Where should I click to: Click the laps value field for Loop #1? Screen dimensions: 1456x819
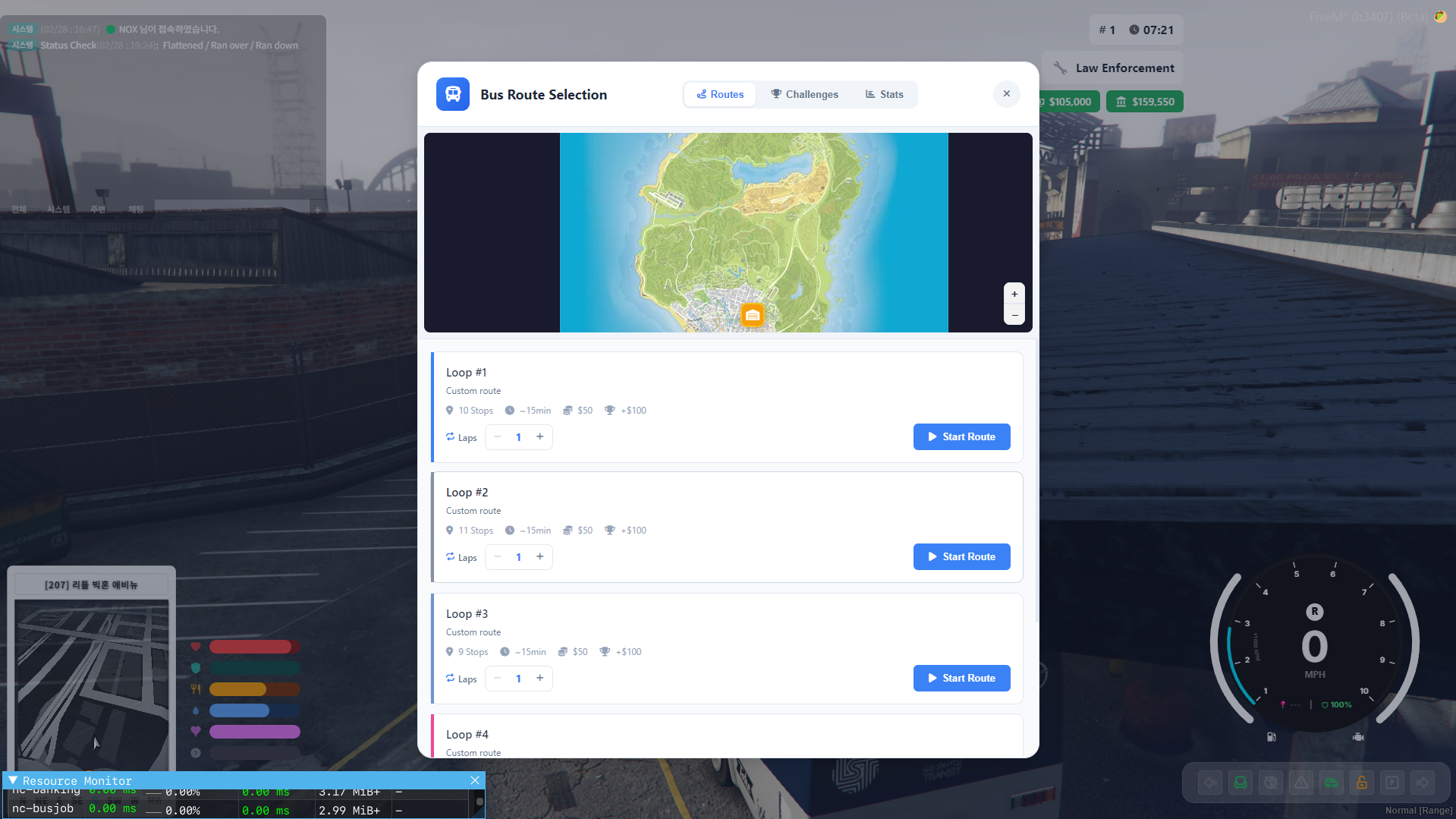pyautogui.click(x=519, y=437)
